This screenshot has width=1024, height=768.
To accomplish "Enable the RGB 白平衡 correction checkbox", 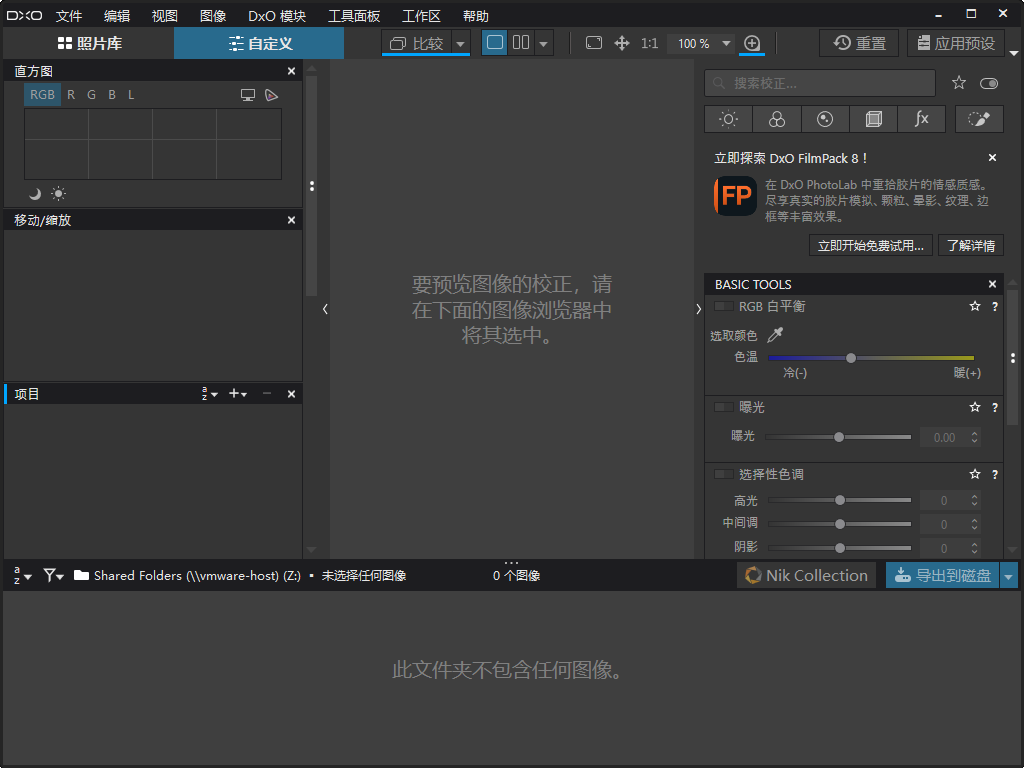I will 722,306.
